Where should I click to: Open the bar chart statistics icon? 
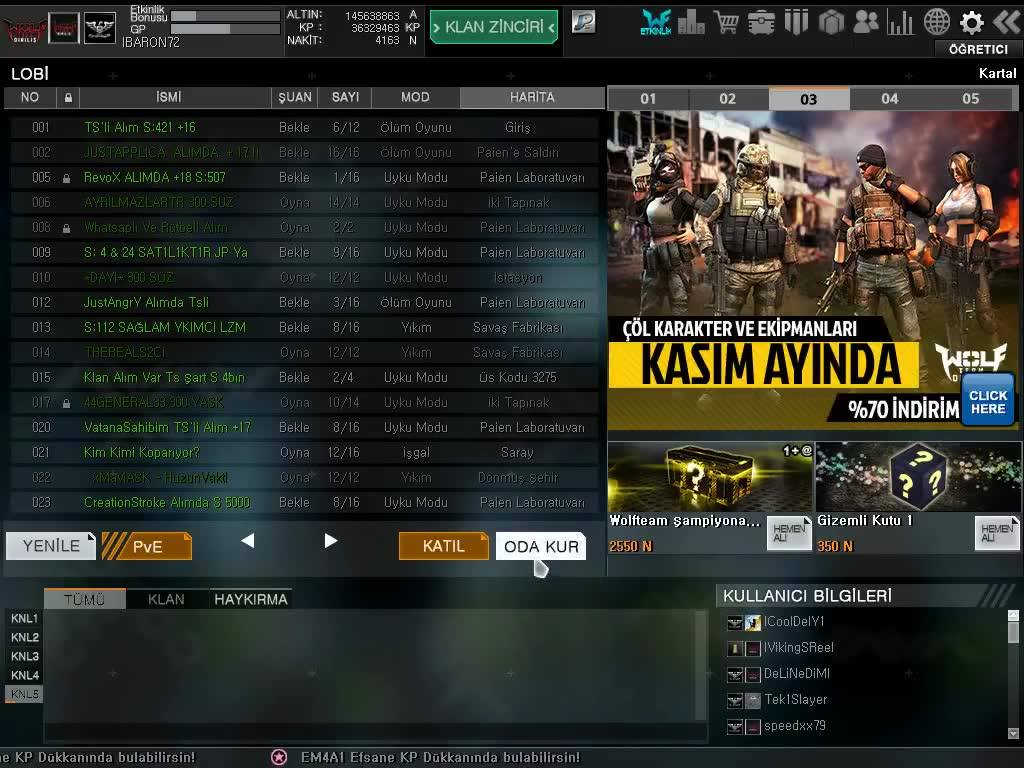pyautogui.click(x=901, y=23)
